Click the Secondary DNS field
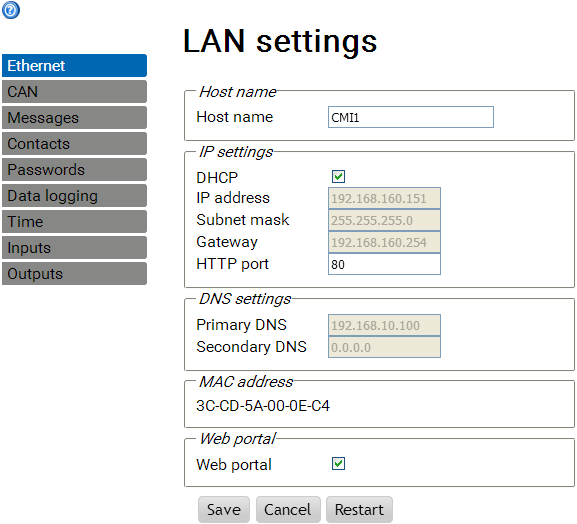This screenshot has width=577, height=524. pos(384,347)
